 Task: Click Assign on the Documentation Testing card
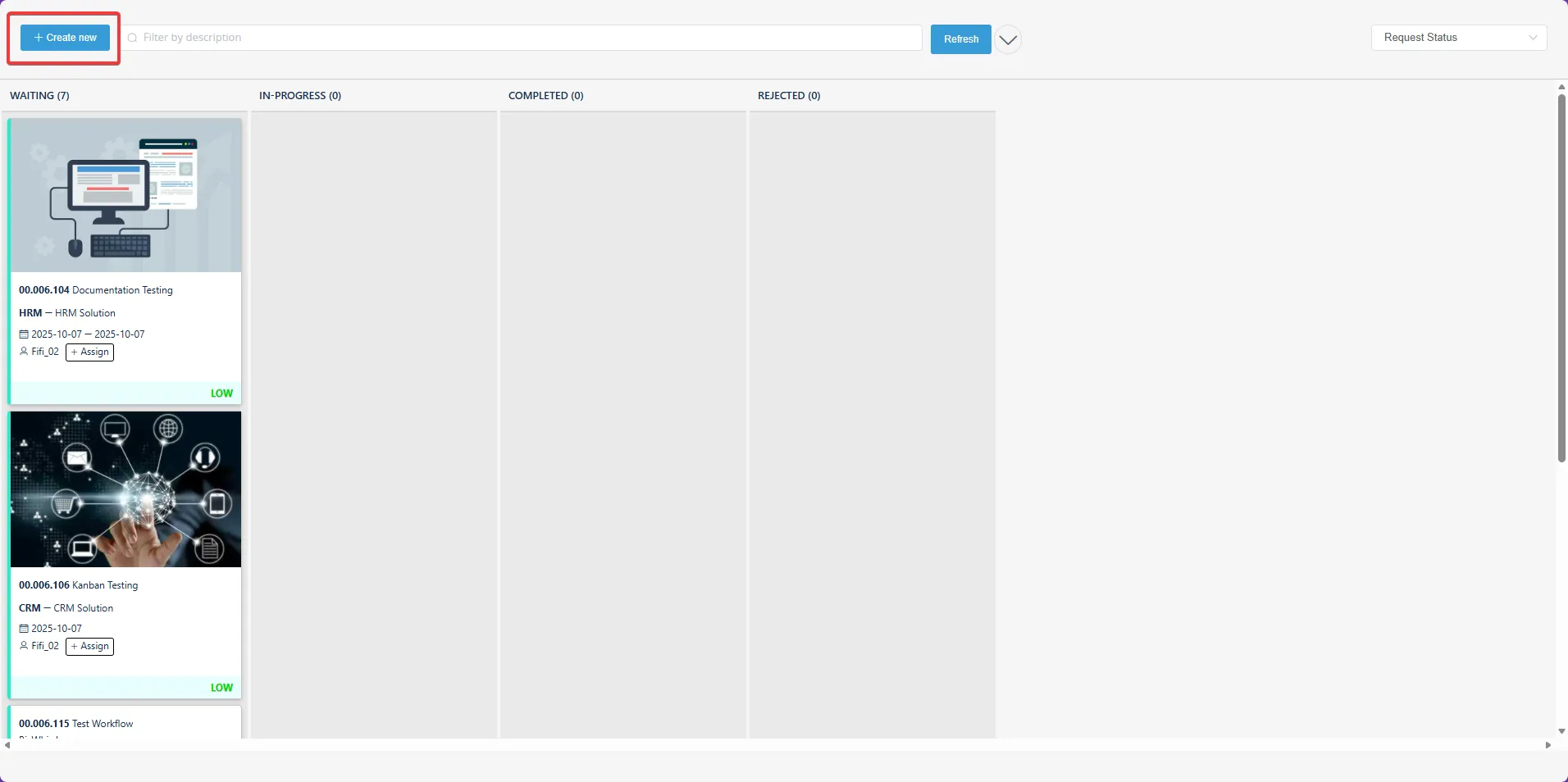89,352
